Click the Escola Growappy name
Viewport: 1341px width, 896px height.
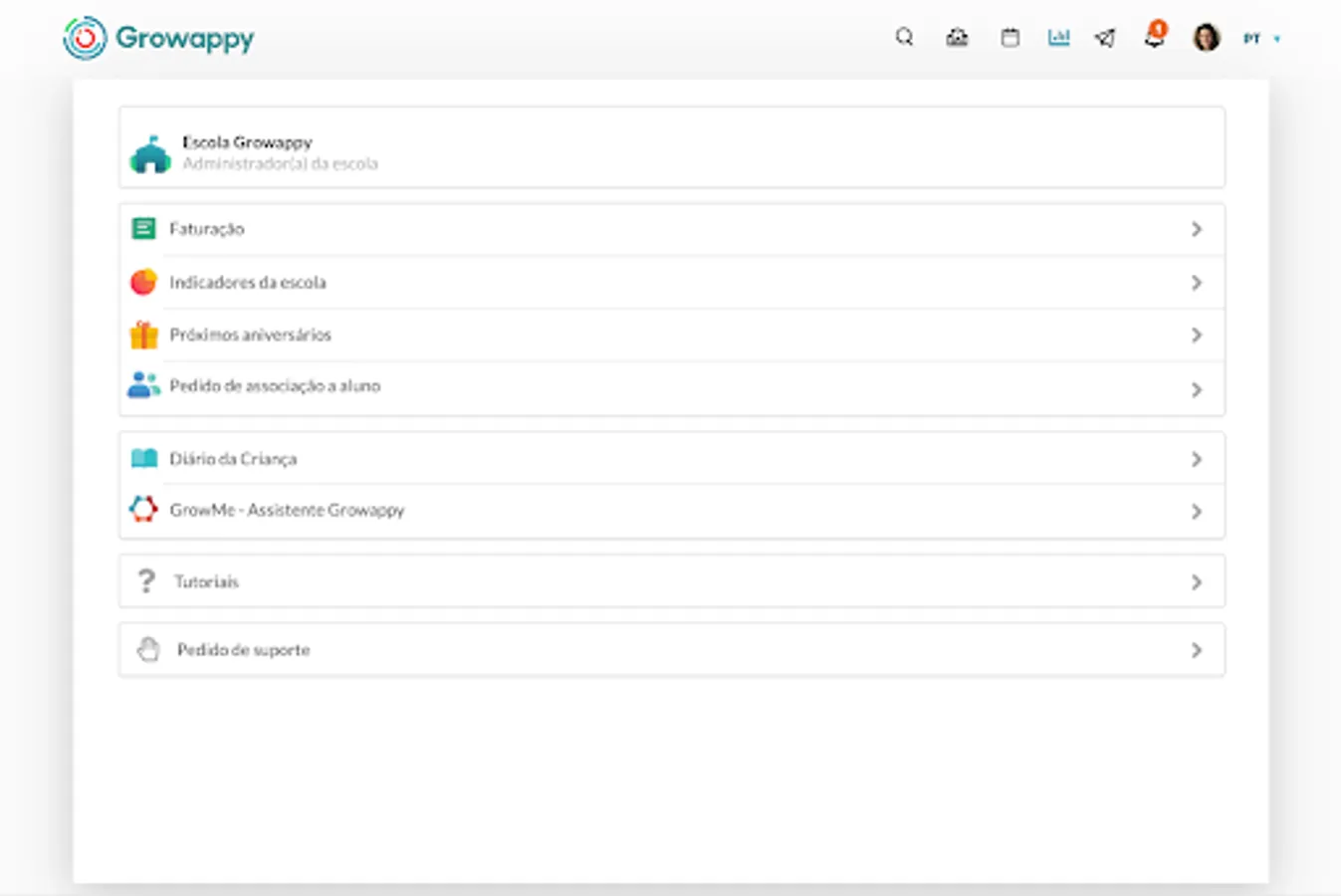pos(247,142)
